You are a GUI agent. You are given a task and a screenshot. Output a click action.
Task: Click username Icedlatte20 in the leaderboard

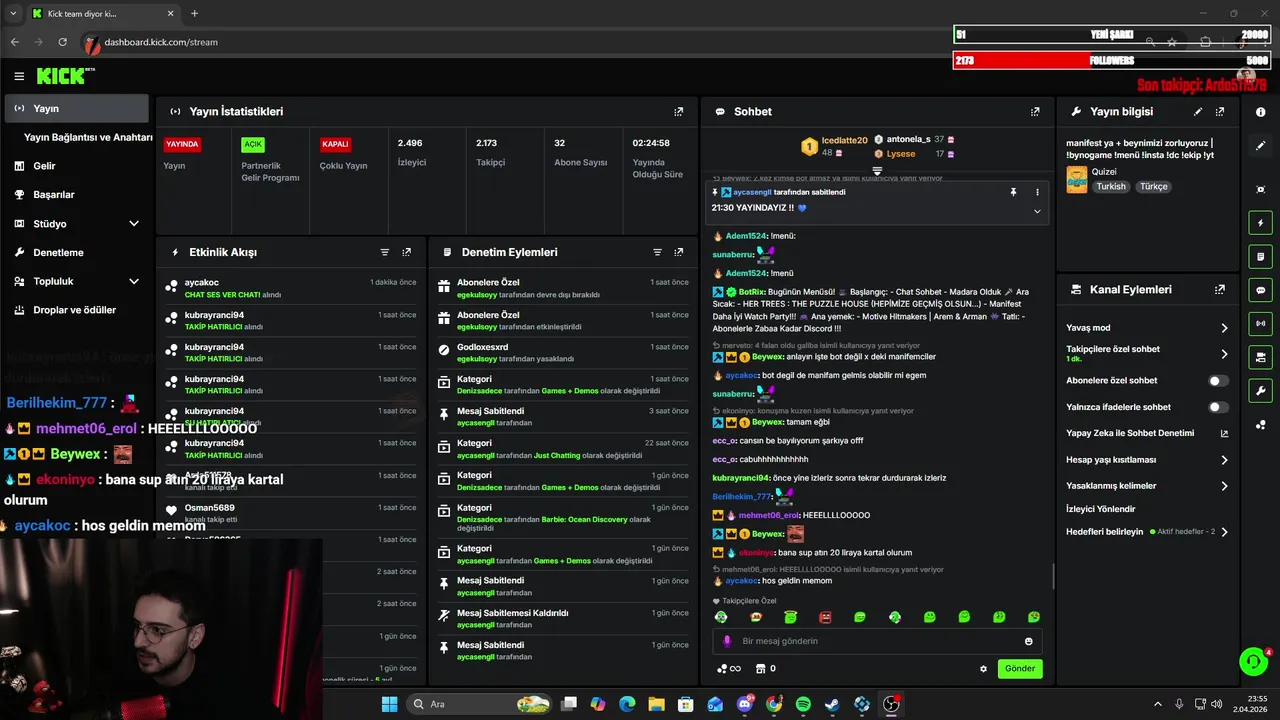coord(844,141)
